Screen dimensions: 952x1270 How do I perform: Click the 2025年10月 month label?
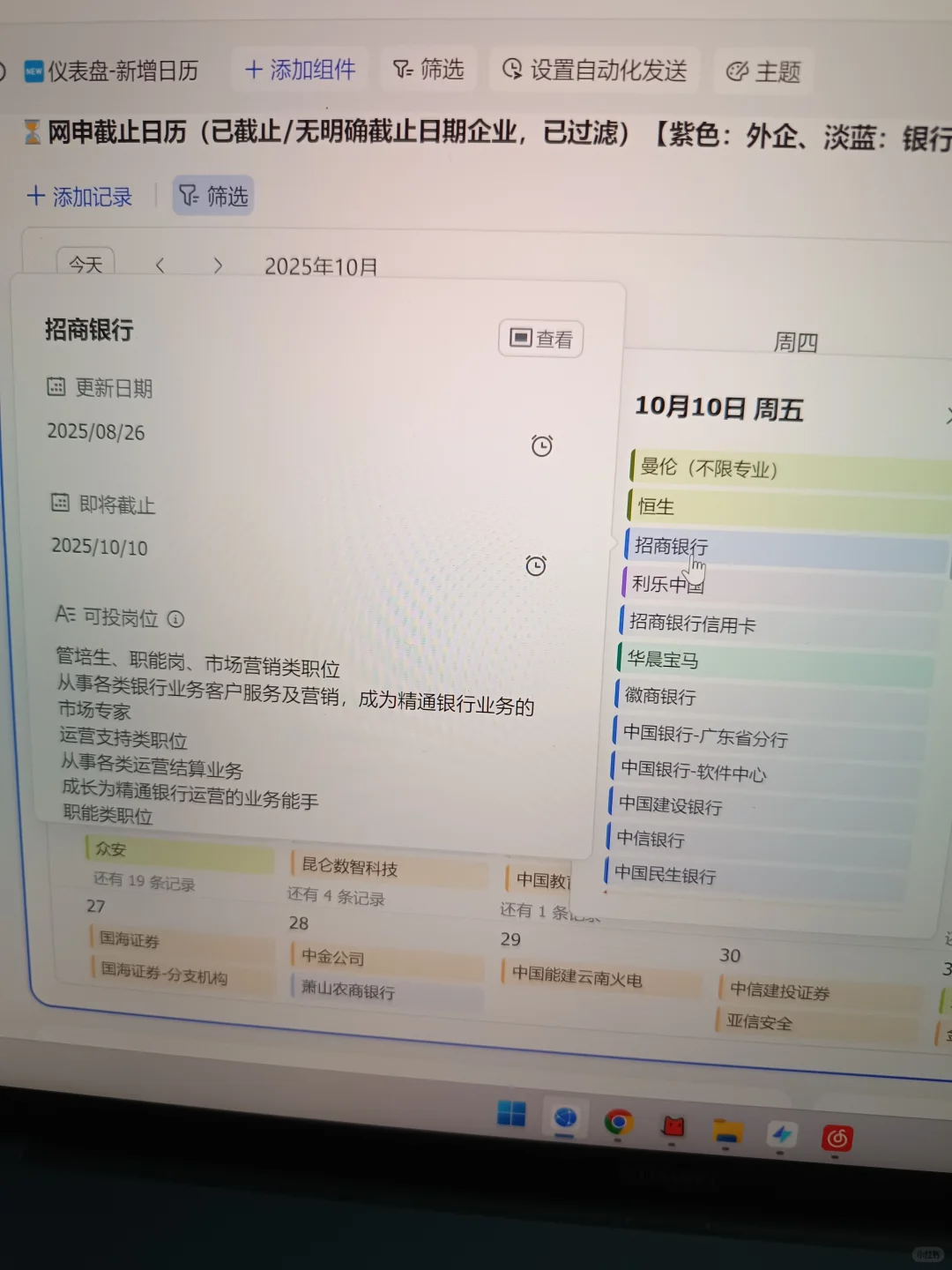coord(321,267)
